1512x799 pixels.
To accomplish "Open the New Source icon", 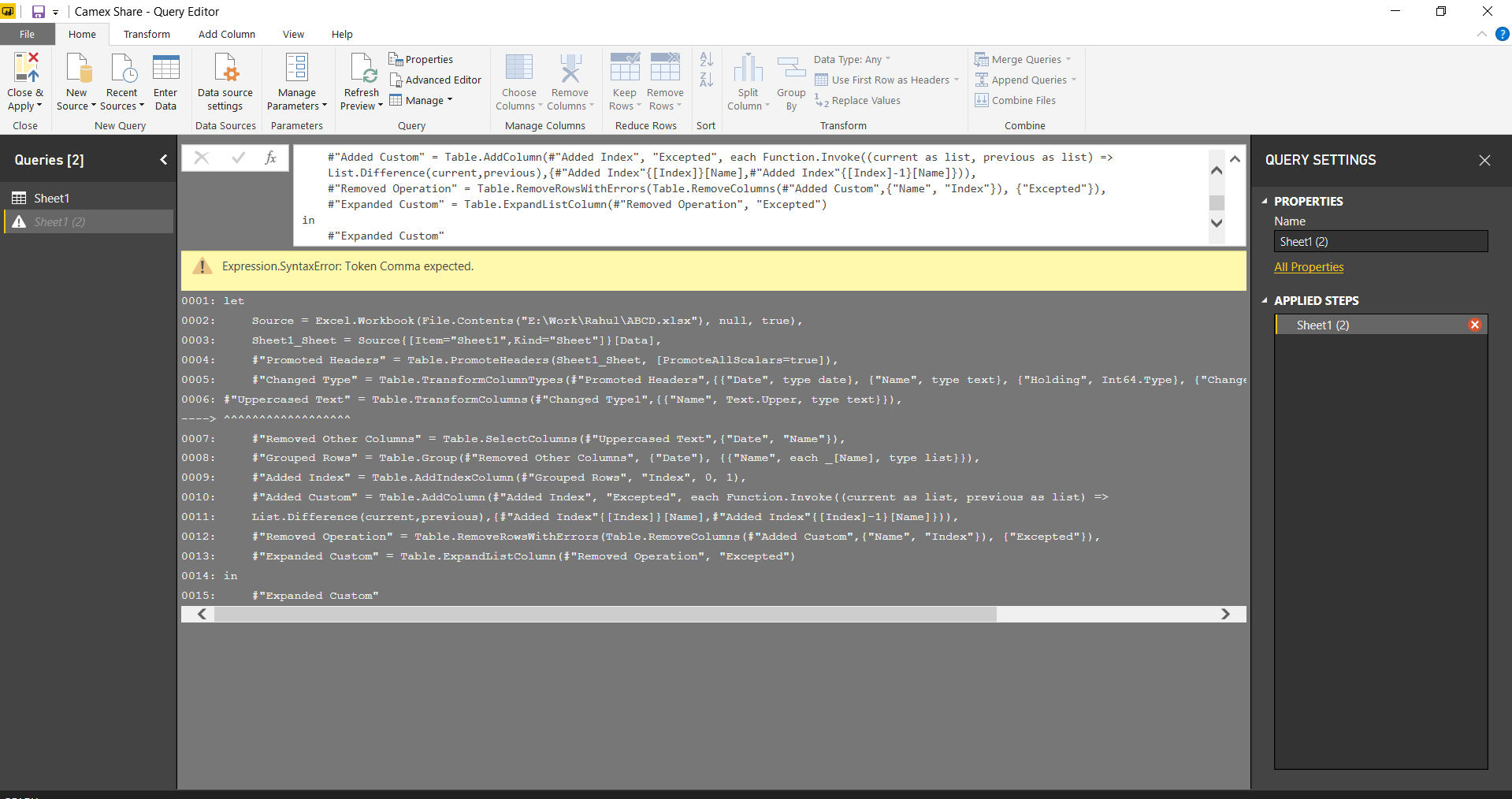I will (77, 67).
